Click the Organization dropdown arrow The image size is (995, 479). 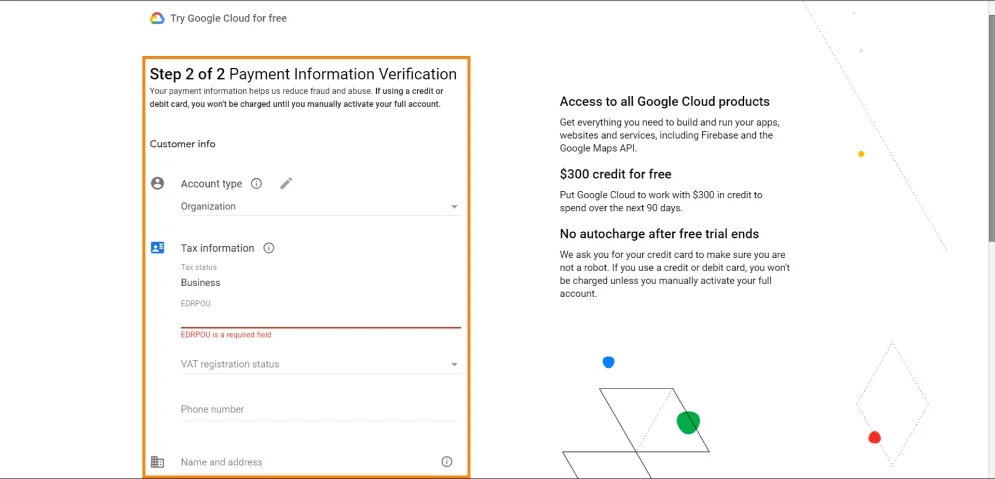454,207
